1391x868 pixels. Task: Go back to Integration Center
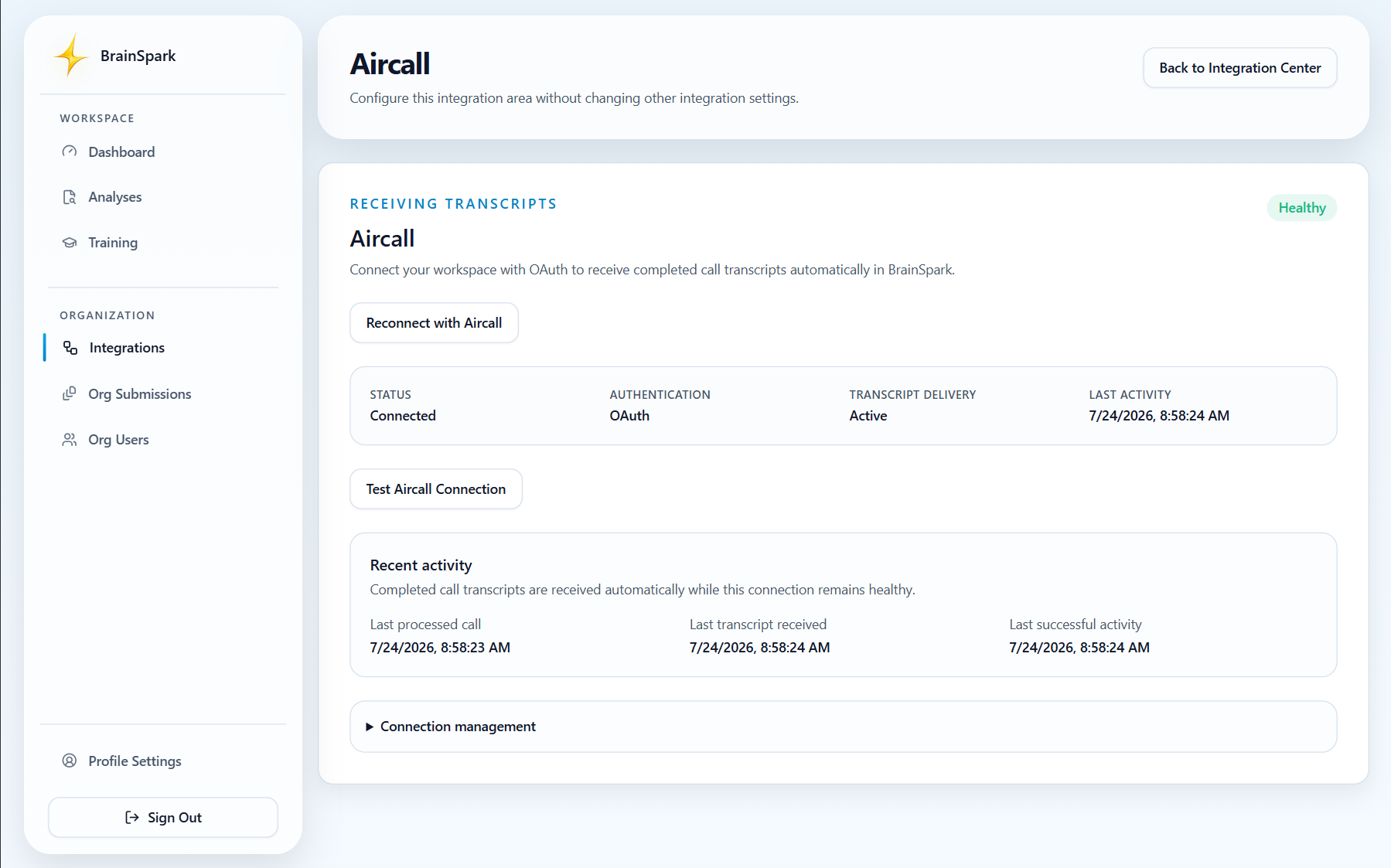1240,68
